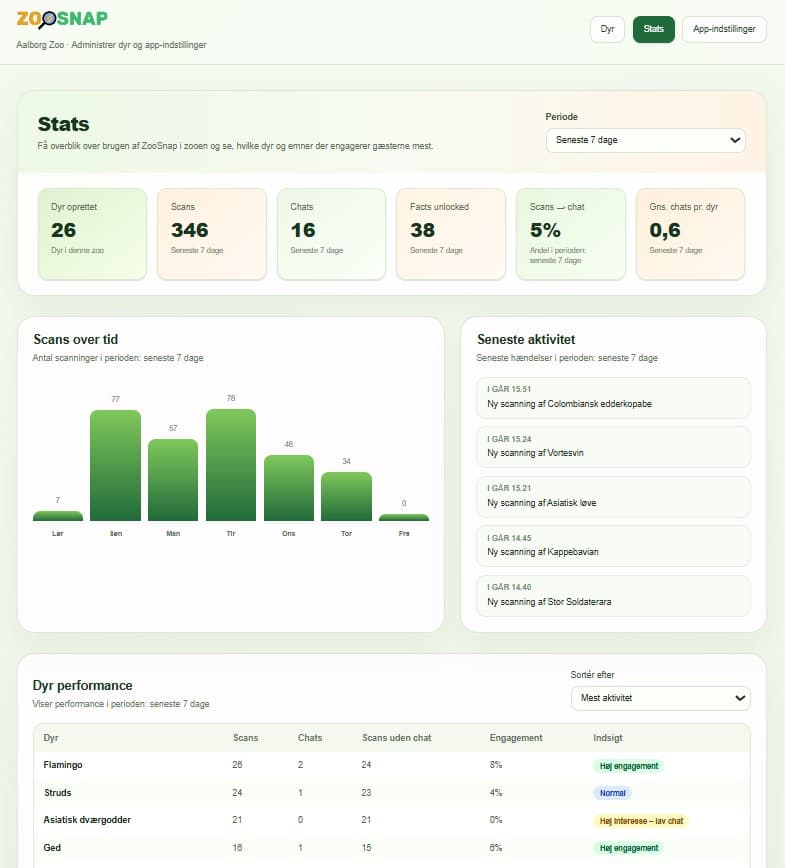Click the Engagement column header
785x868 pixels.
click(x=516, y=738)
